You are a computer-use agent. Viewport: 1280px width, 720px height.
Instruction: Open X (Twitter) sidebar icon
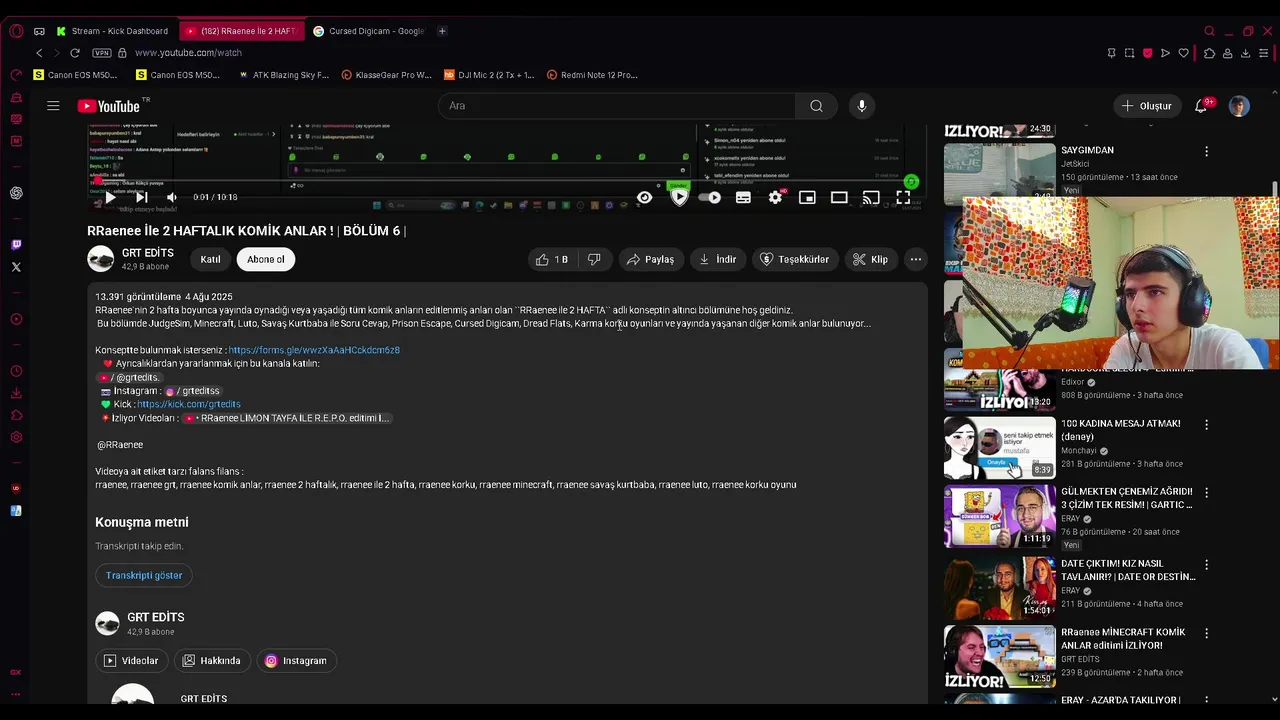16,267
